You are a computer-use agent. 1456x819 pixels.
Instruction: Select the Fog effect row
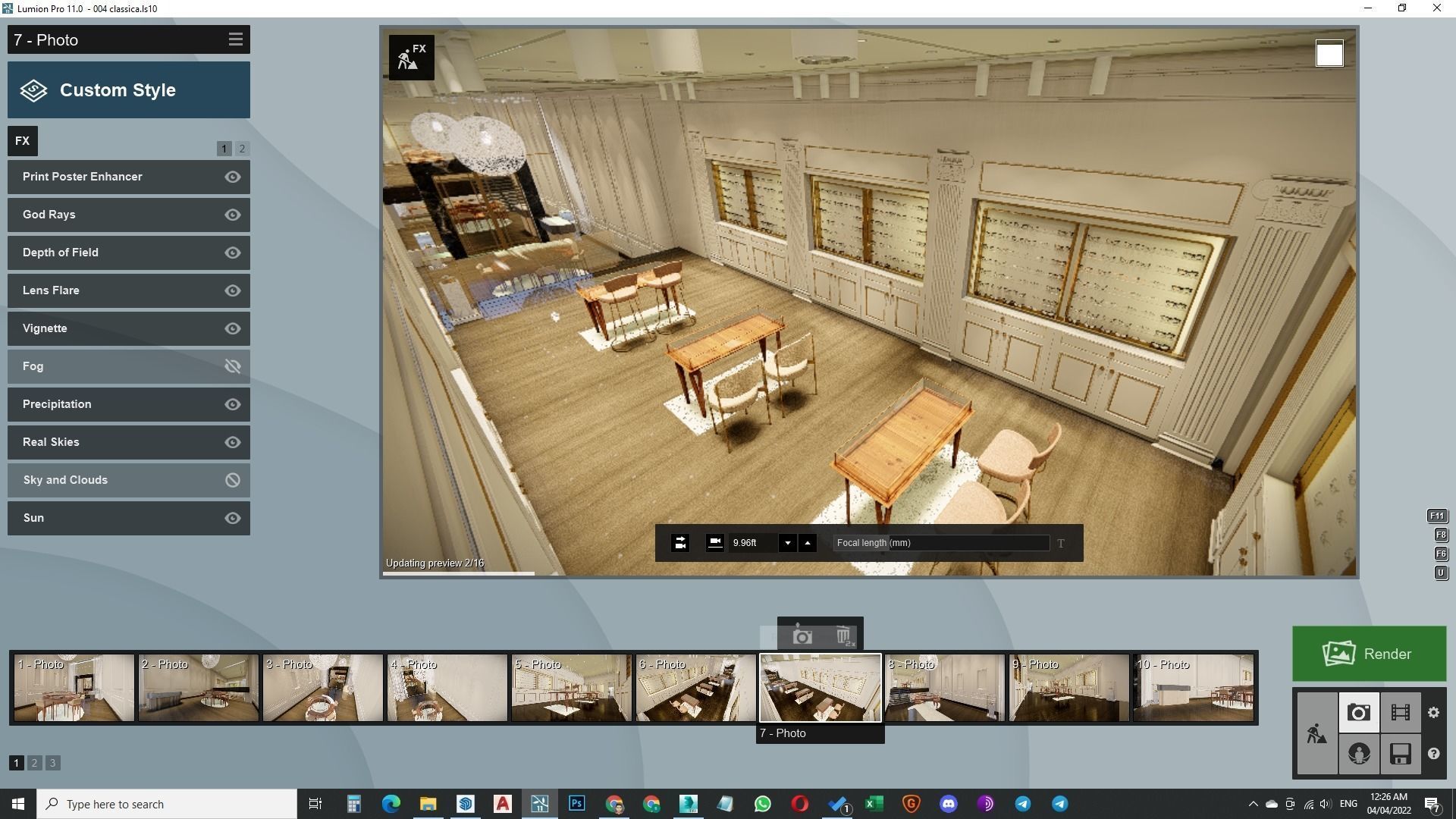point(129,366)
